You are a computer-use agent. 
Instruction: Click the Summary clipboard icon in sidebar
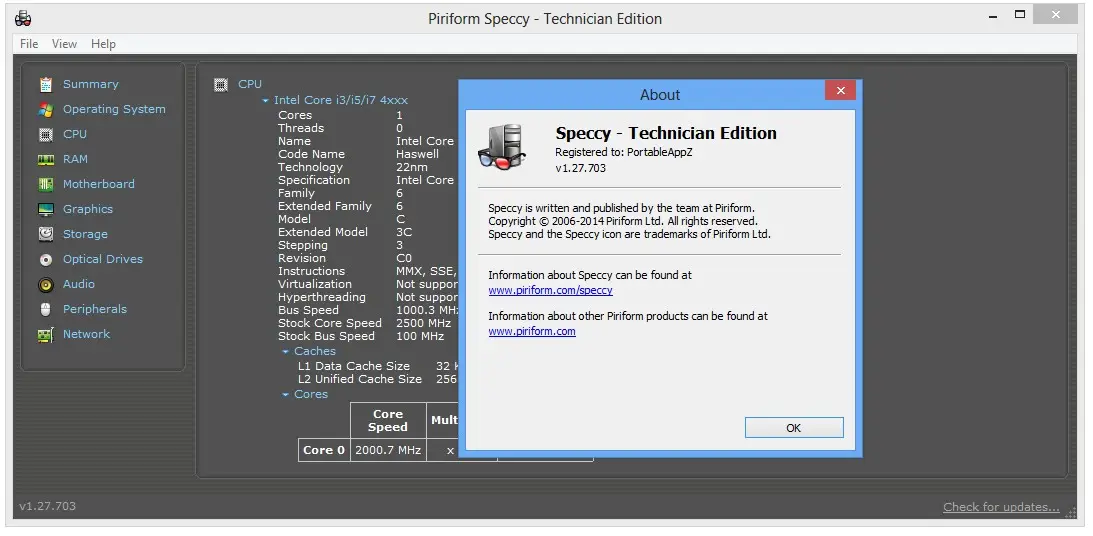tap(46, 84)
